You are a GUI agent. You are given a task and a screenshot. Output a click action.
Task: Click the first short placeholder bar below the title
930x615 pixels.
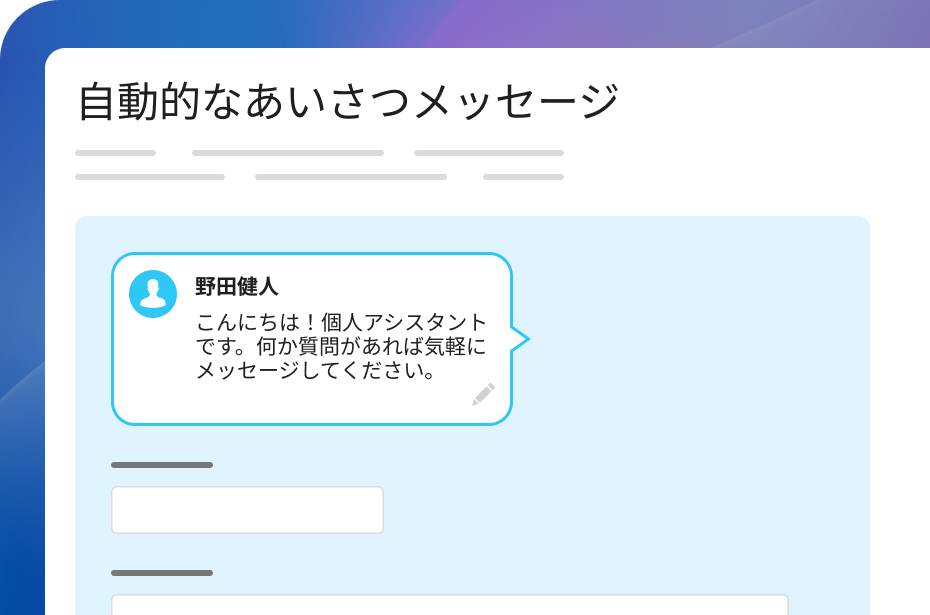pyautogui.click(x=115, y=153)
